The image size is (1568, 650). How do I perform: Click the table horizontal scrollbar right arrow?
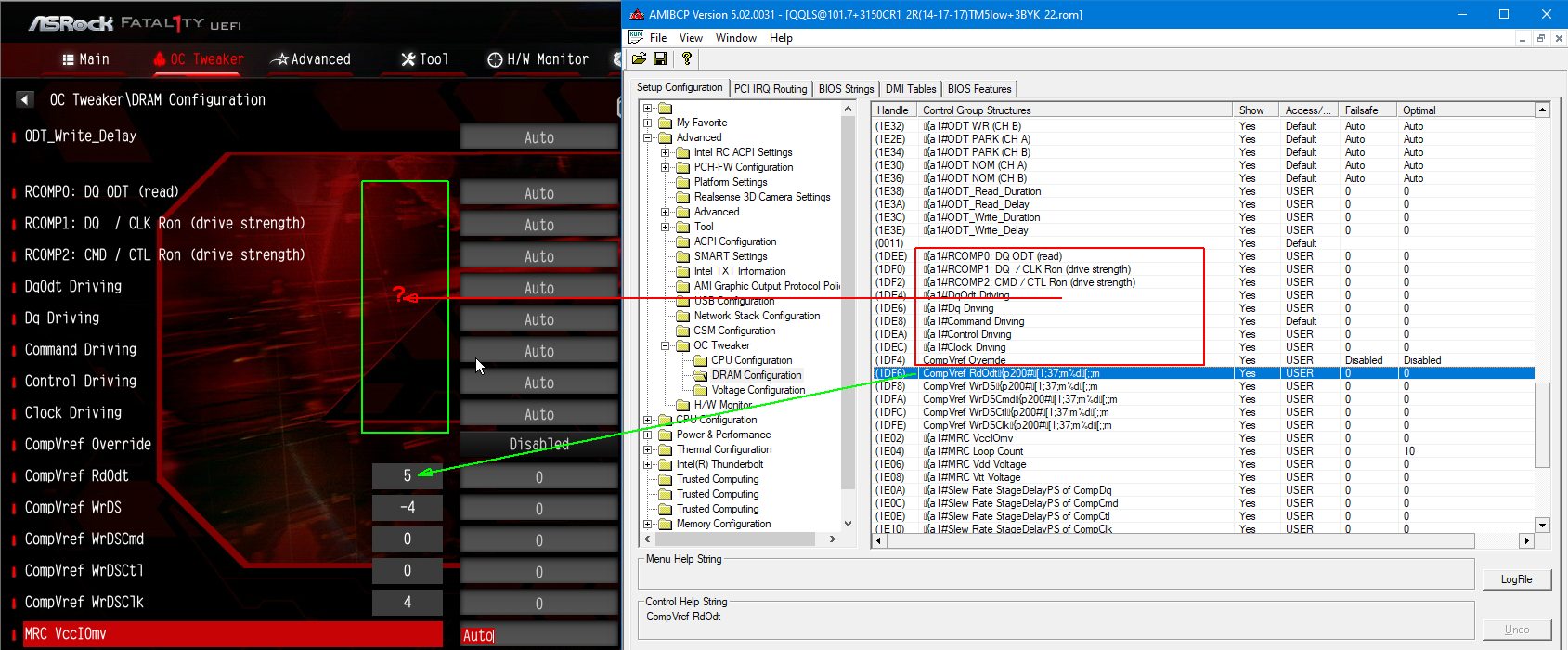1526,540
